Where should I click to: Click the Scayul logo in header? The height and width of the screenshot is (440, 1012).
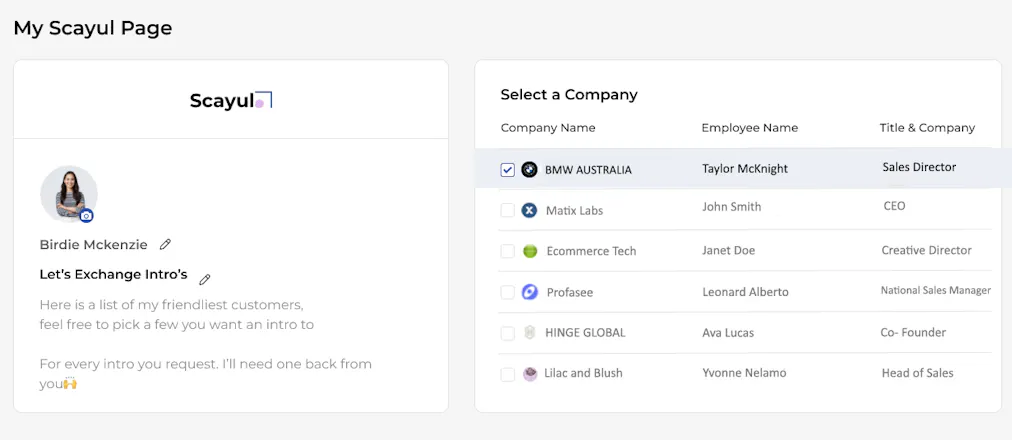click(231, 100)
